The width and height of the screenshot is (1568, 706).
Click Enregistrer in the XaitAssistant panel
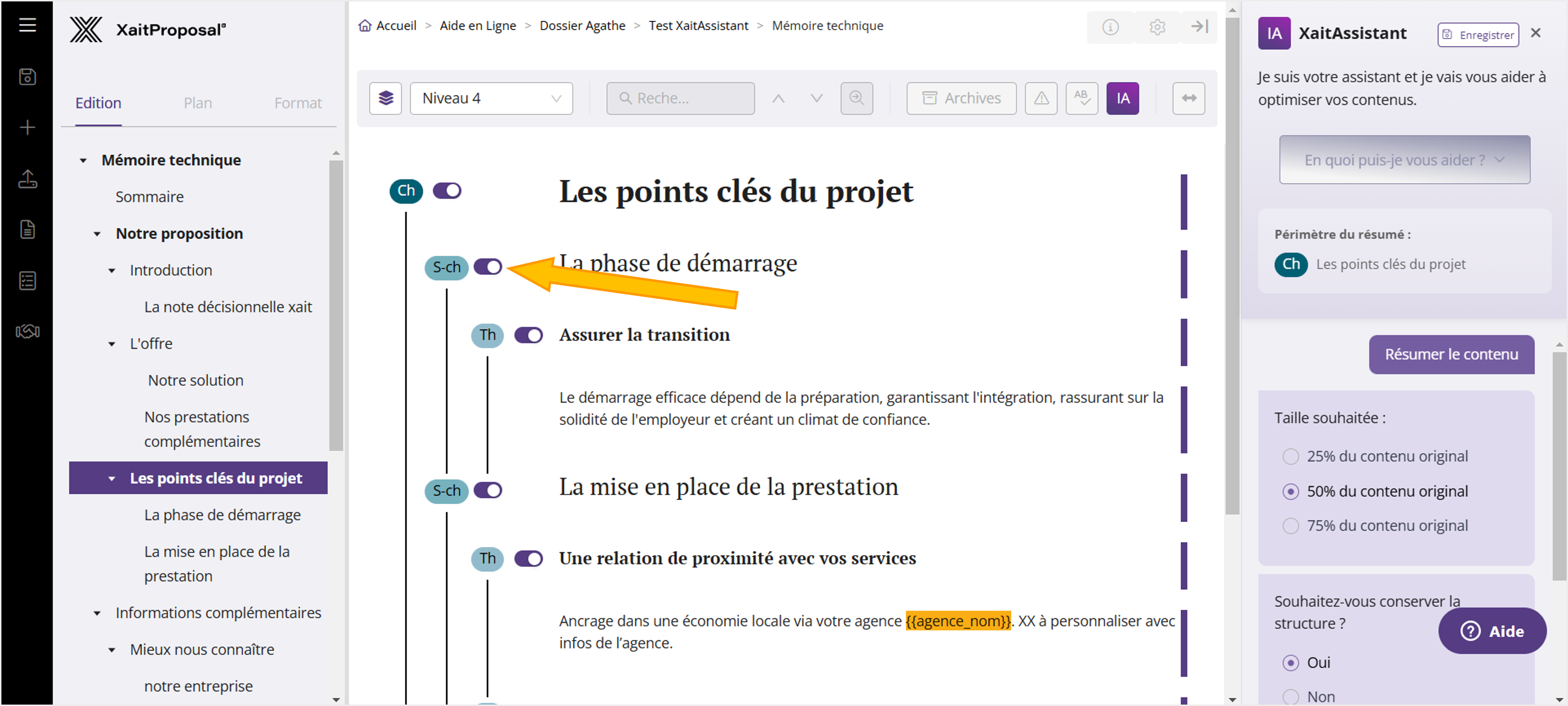(x=1478, y=35)
